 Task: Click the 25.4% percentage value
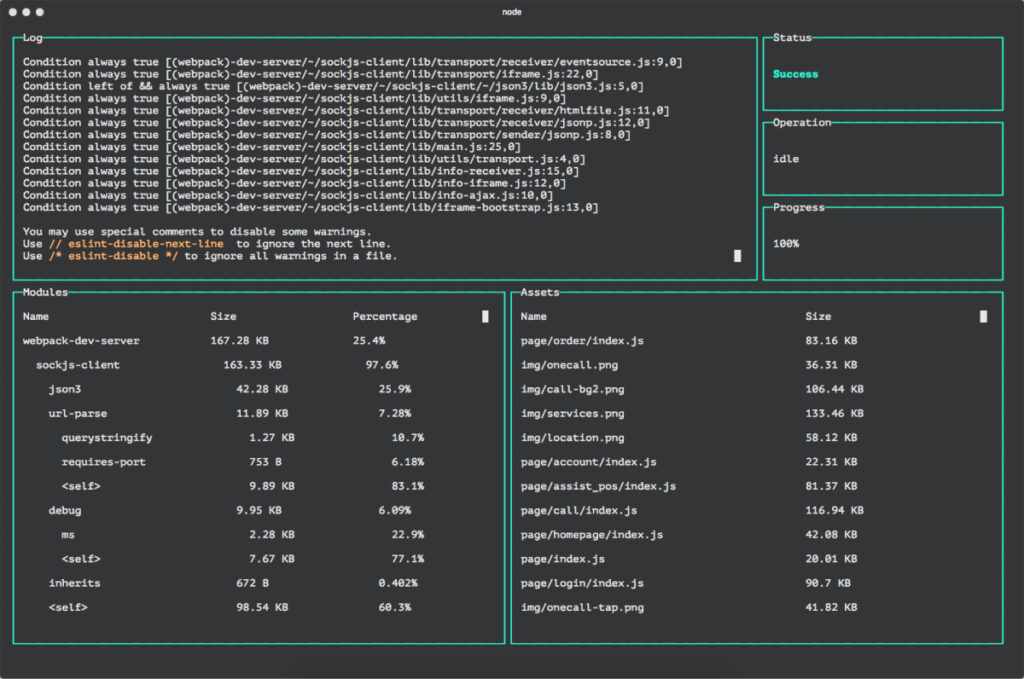point(369,341)
